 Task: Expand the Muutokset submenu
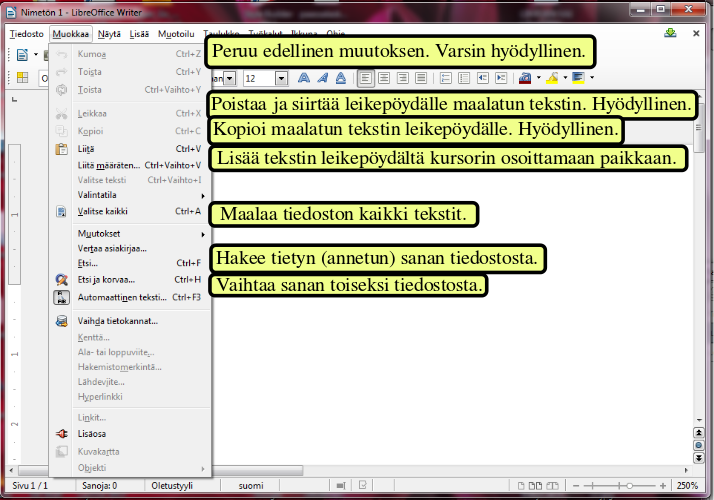point(130,234)
